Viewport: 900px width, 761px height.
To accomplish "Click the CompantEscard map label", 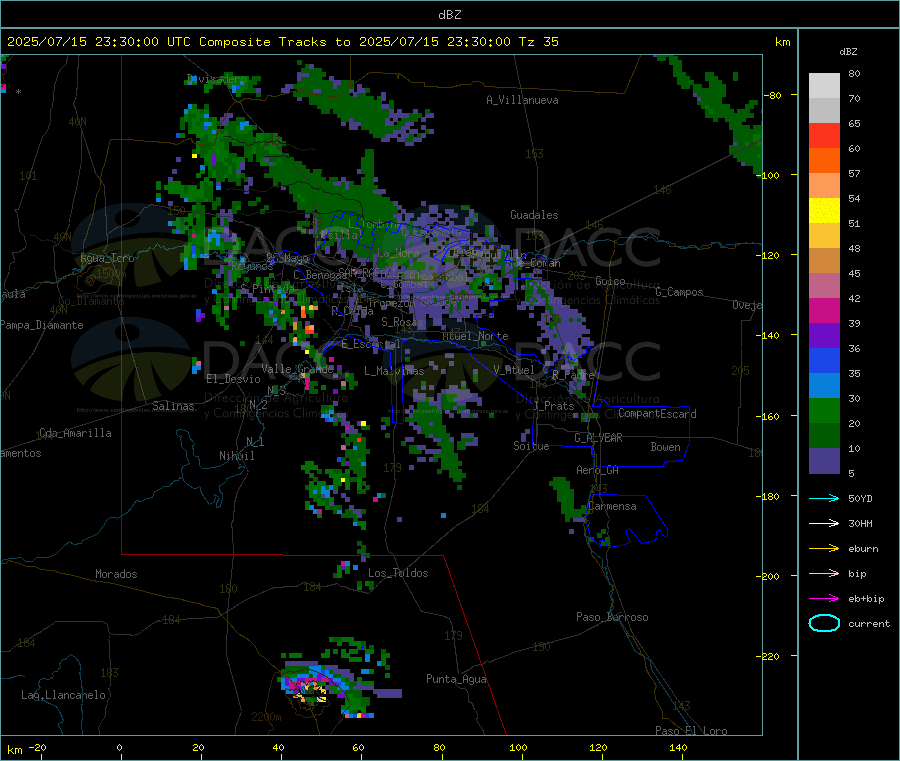I will click(x=657, y=413).
